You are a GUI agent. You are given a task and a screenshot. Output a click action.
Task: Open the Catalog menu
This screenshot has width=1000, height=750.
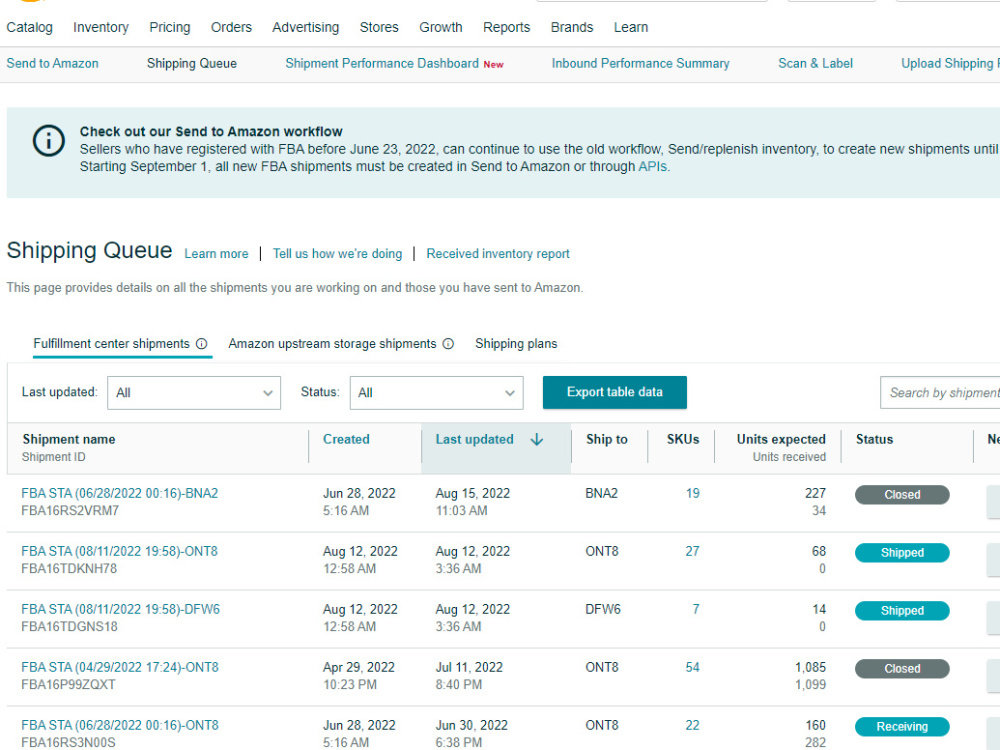[29, 27]
